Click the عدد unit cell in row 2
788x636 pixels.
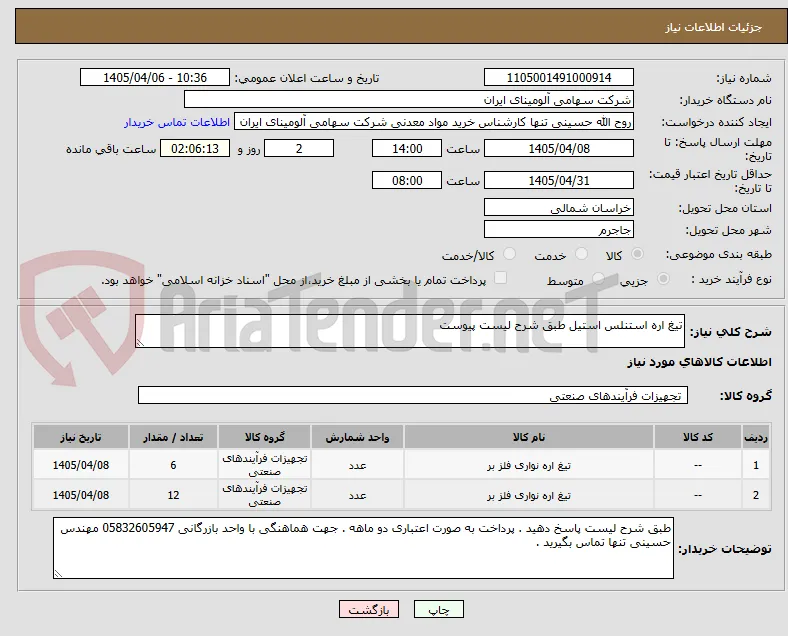tap(357, 495)
